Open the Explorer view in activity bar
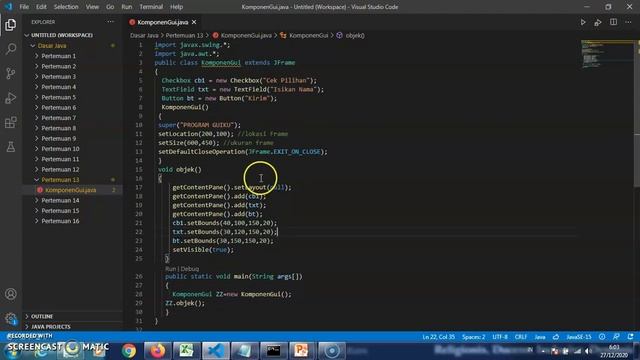Image resolution: width=640 pixels, height=360 pixels. tap(11, 25)
